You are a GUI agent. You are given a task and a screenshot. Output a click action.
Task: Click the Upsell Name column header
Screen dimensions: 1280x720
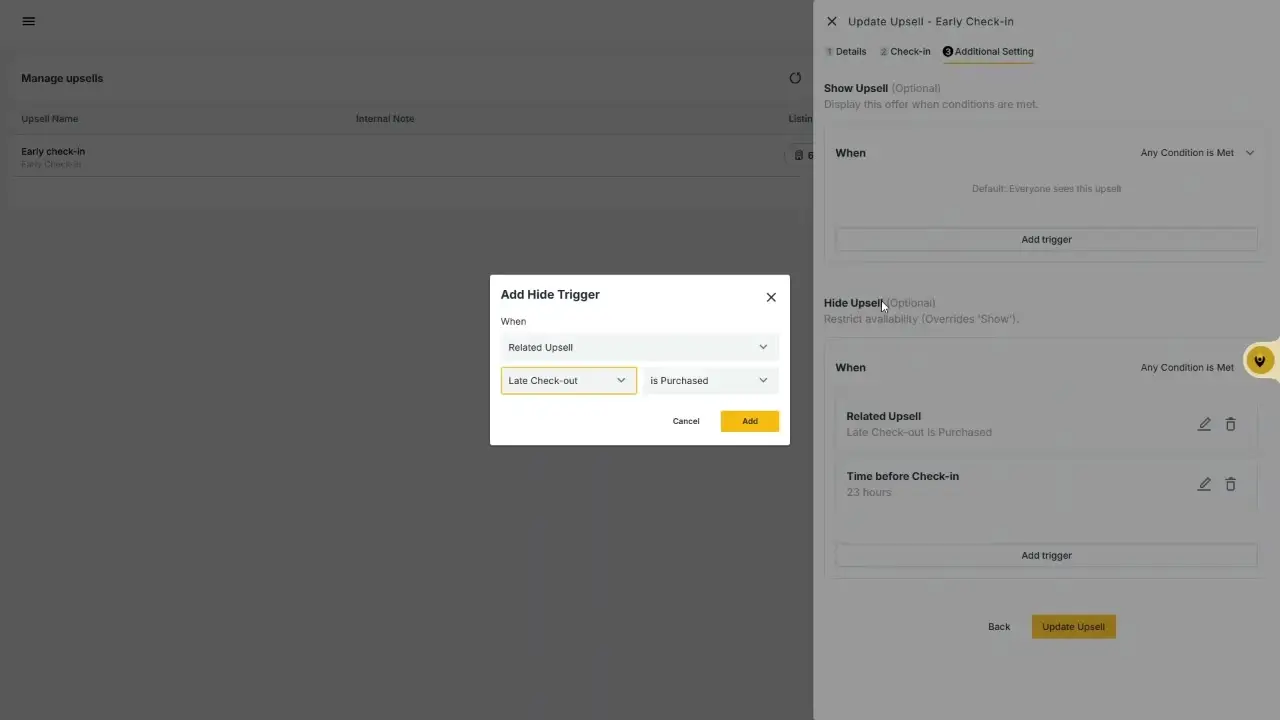(50, 119)
